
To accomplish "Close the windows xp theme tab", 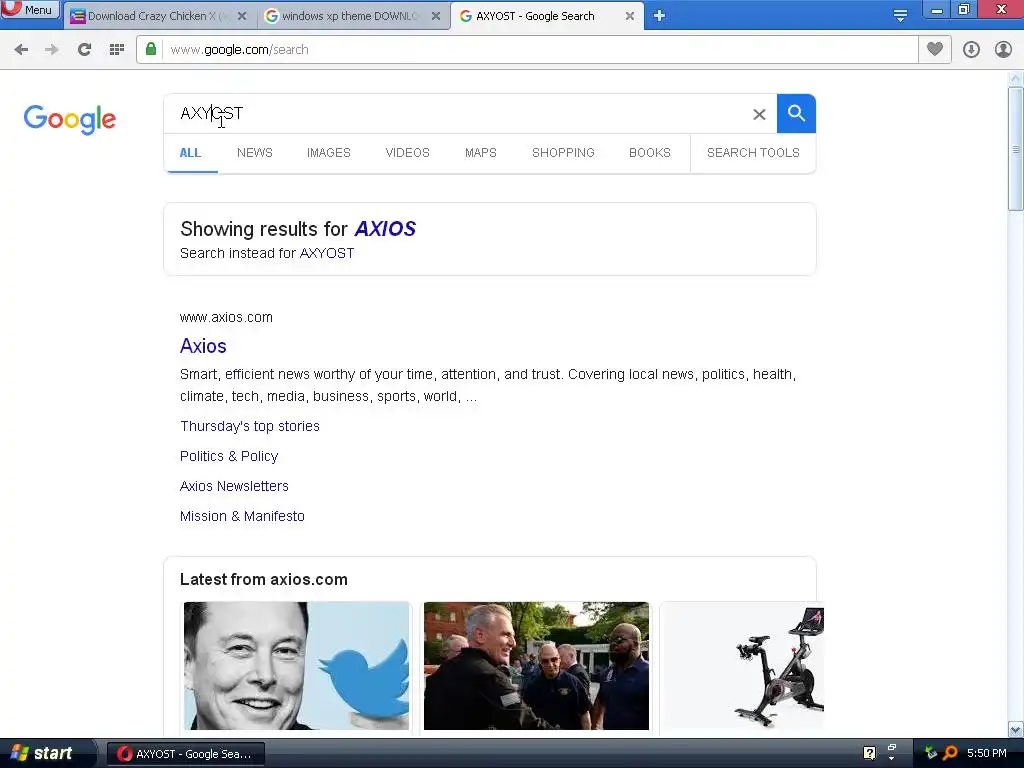I will [x=436, y=16].
